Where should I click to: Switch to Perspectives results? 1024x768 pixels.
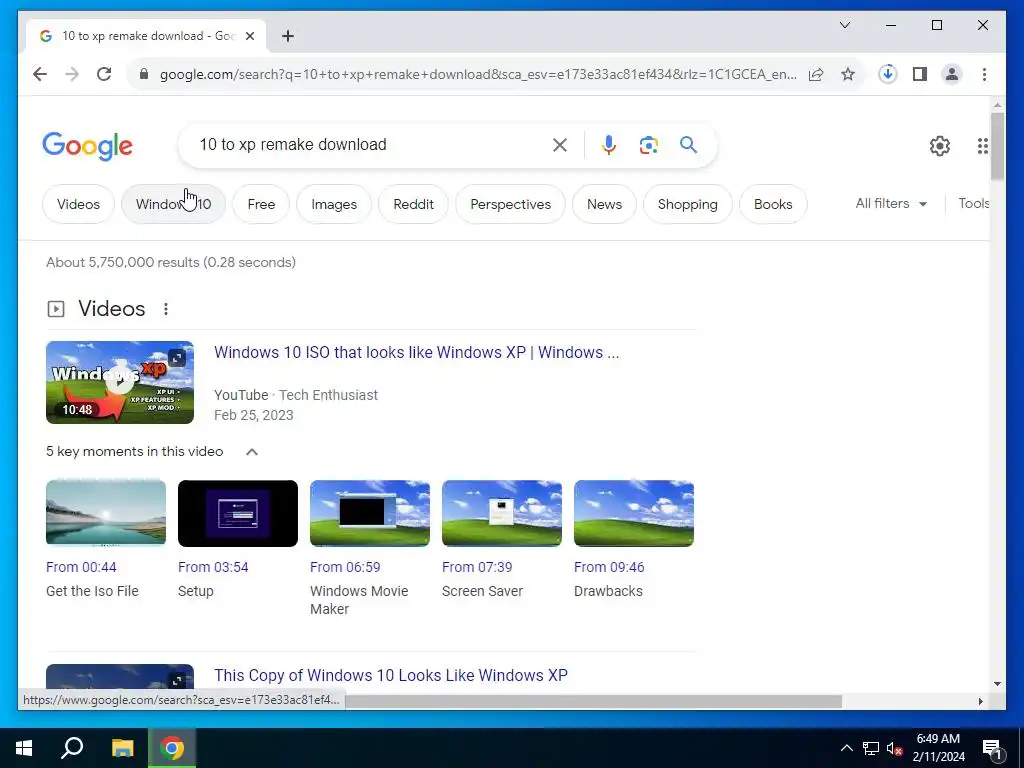[511, 204]
